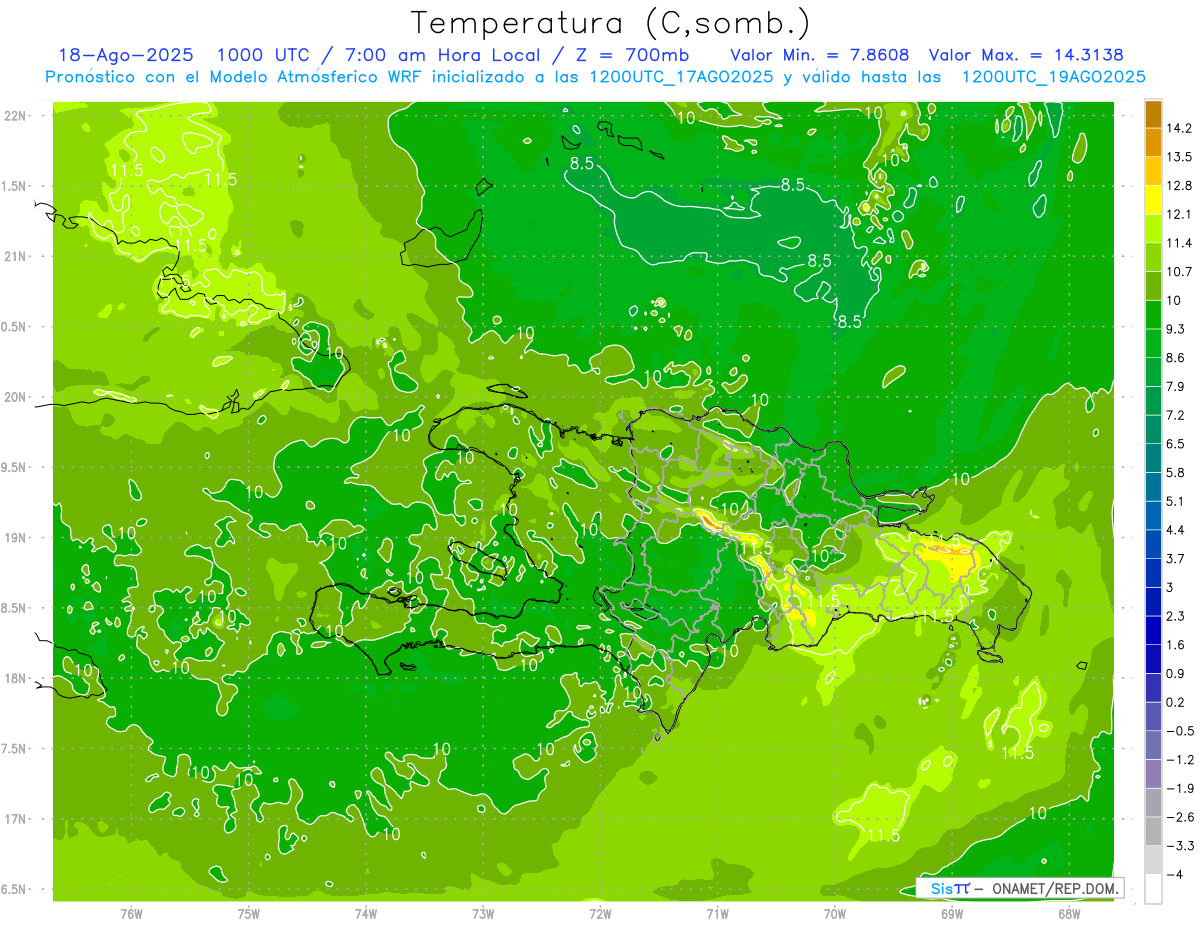Click longitude axis label '69W'
Viewport: 1200px width, 927px height.
(x=952, y=913)
